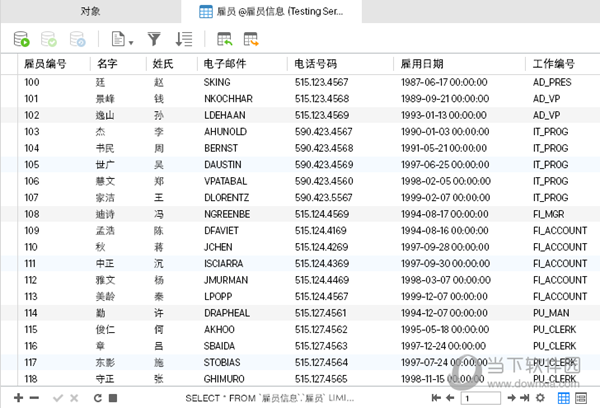Switch to form view
Viewport: 600px width, 408px height.
(581, 398)
